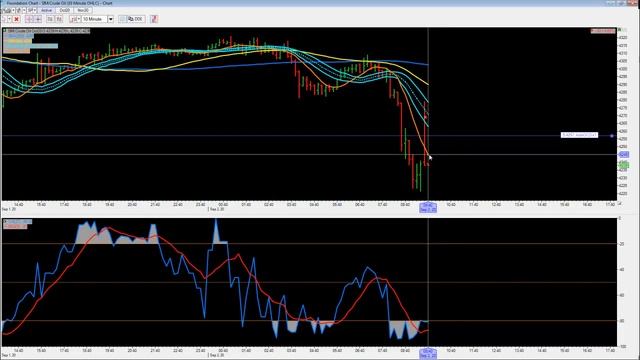640x360 pixels.
Task: Click the yellow moving average legend label
Action: [x=18, y=41]
